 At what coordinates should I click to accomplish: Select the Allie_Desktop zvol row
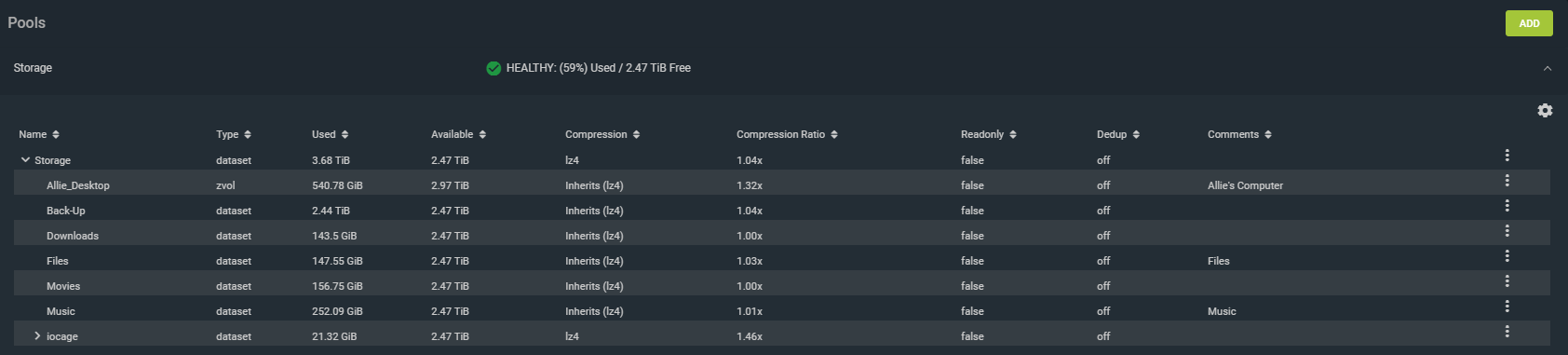(782, 185)
